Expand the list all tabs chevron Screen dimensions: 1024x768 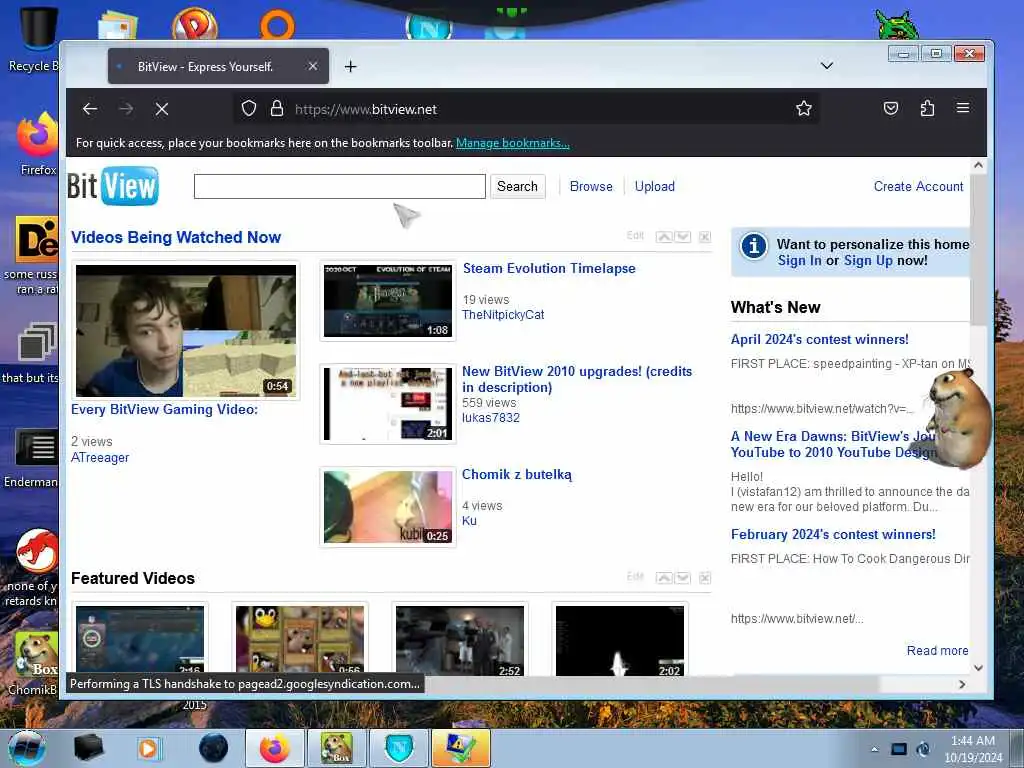pos(827,66)
